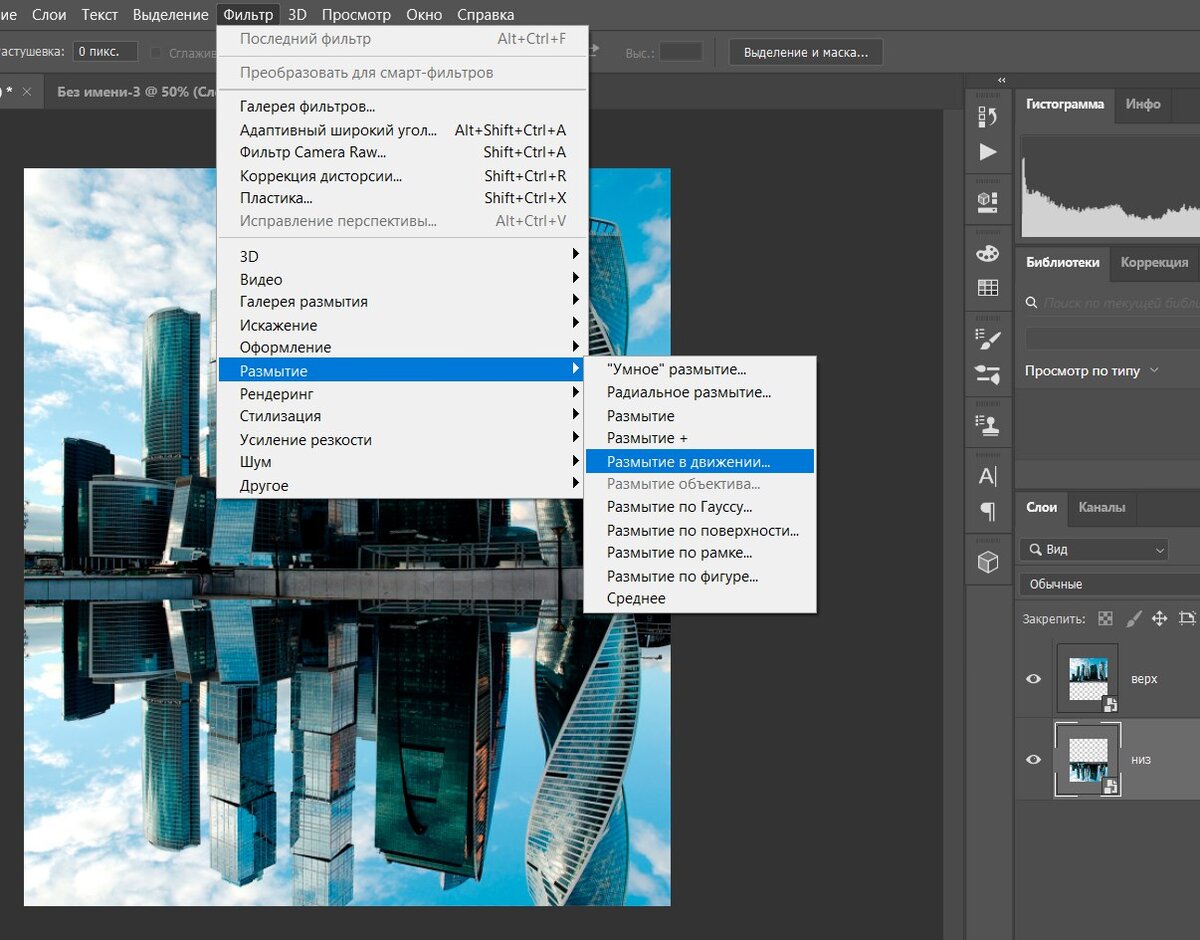This screenshot has width=1200, height=940.
Task: Toggle the Сглаживание anti-alias checkbox
Action: pyautogui.click(x=156, y=52)
